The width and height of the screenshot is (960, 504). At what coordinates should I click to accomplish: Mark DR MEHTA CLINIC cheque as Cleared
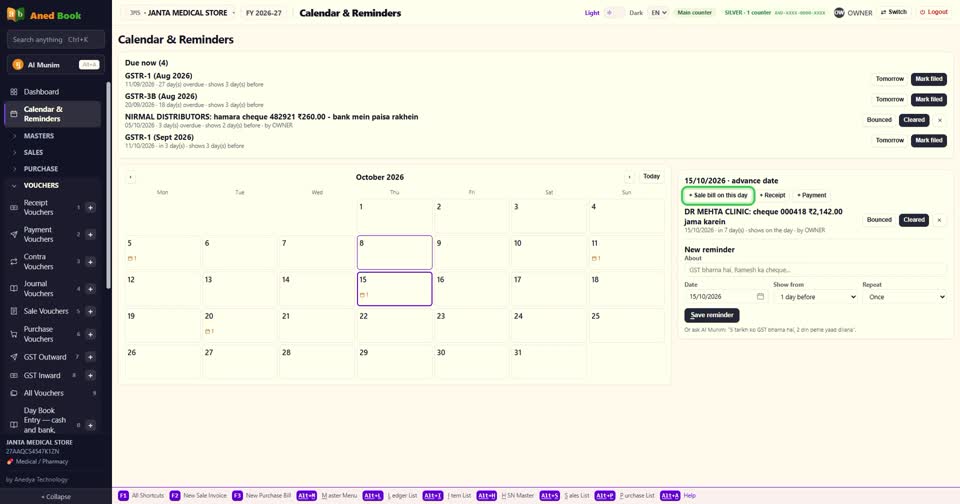click(x=913, y=220)
